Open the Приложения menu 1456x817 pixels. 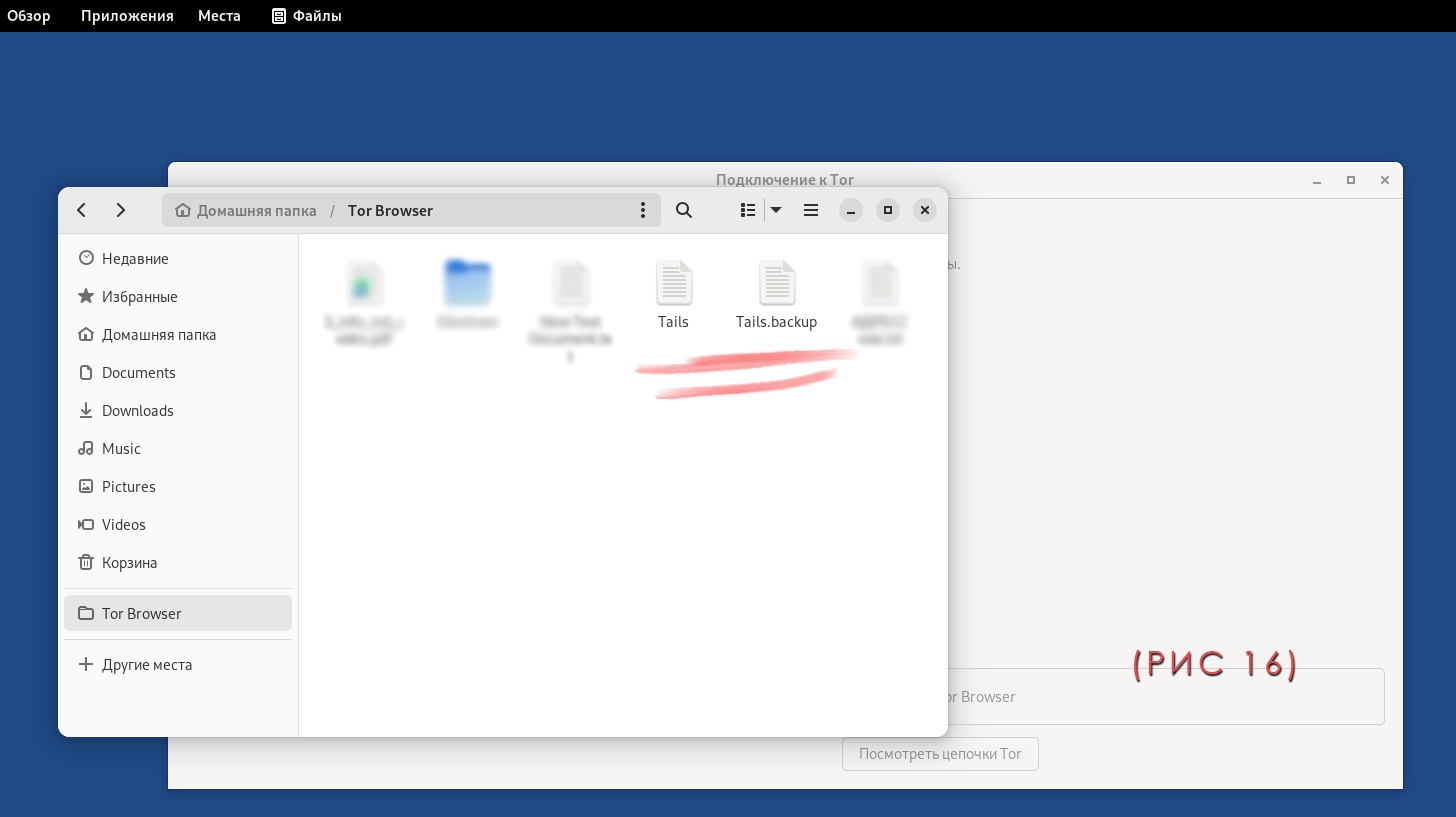coord(127,16)
